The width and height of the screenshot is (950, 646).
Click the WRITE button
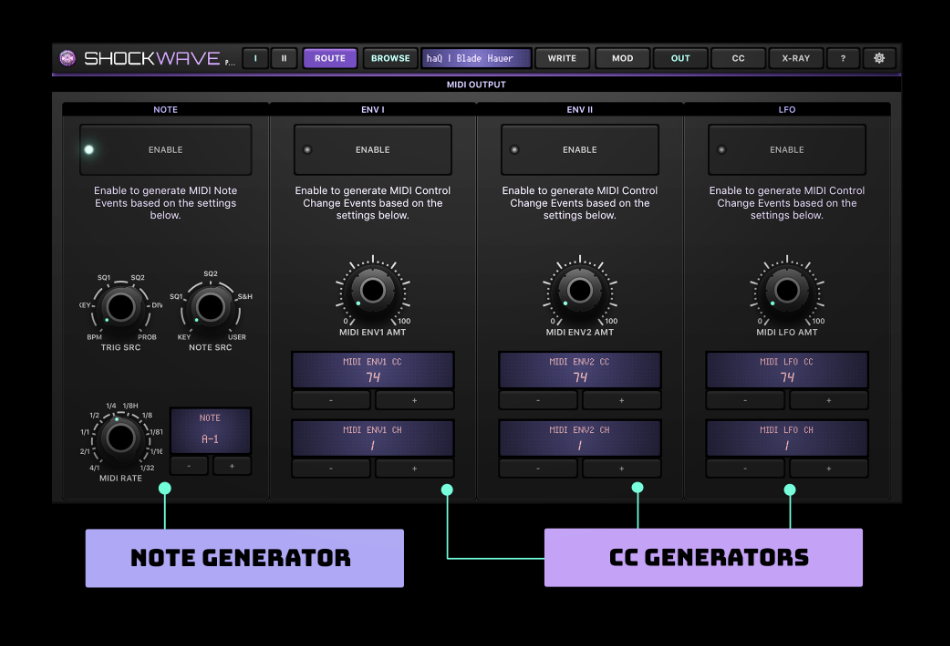pos(562,58)
